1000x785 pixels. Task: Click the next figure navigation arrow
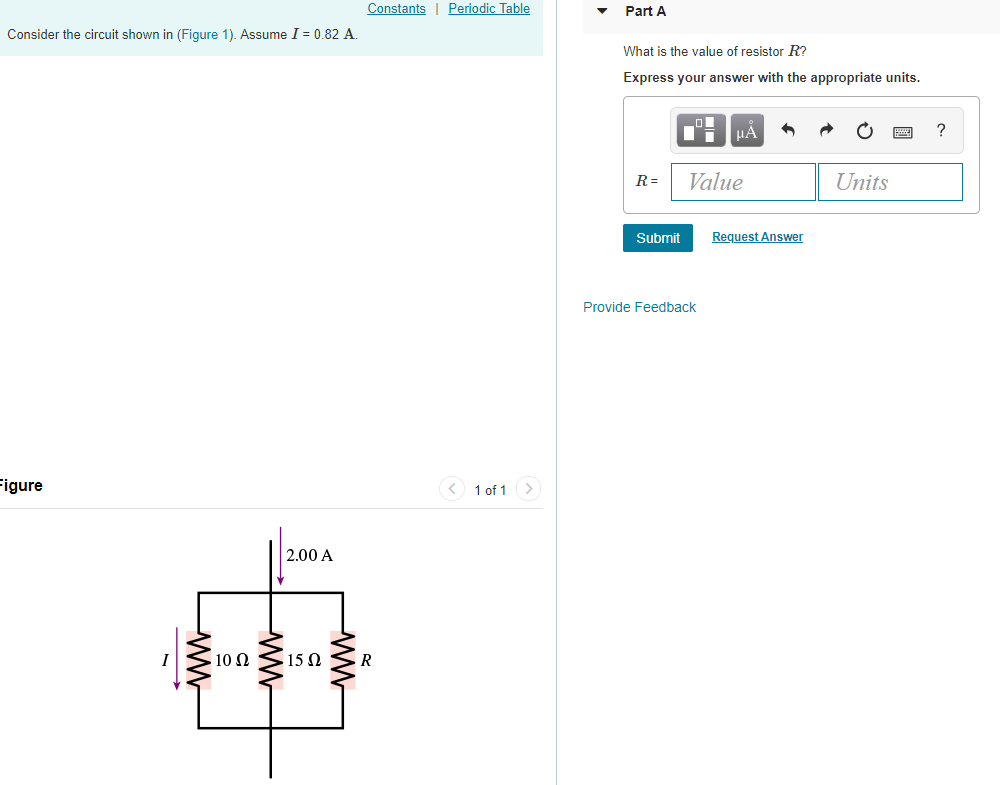point(528,489)
